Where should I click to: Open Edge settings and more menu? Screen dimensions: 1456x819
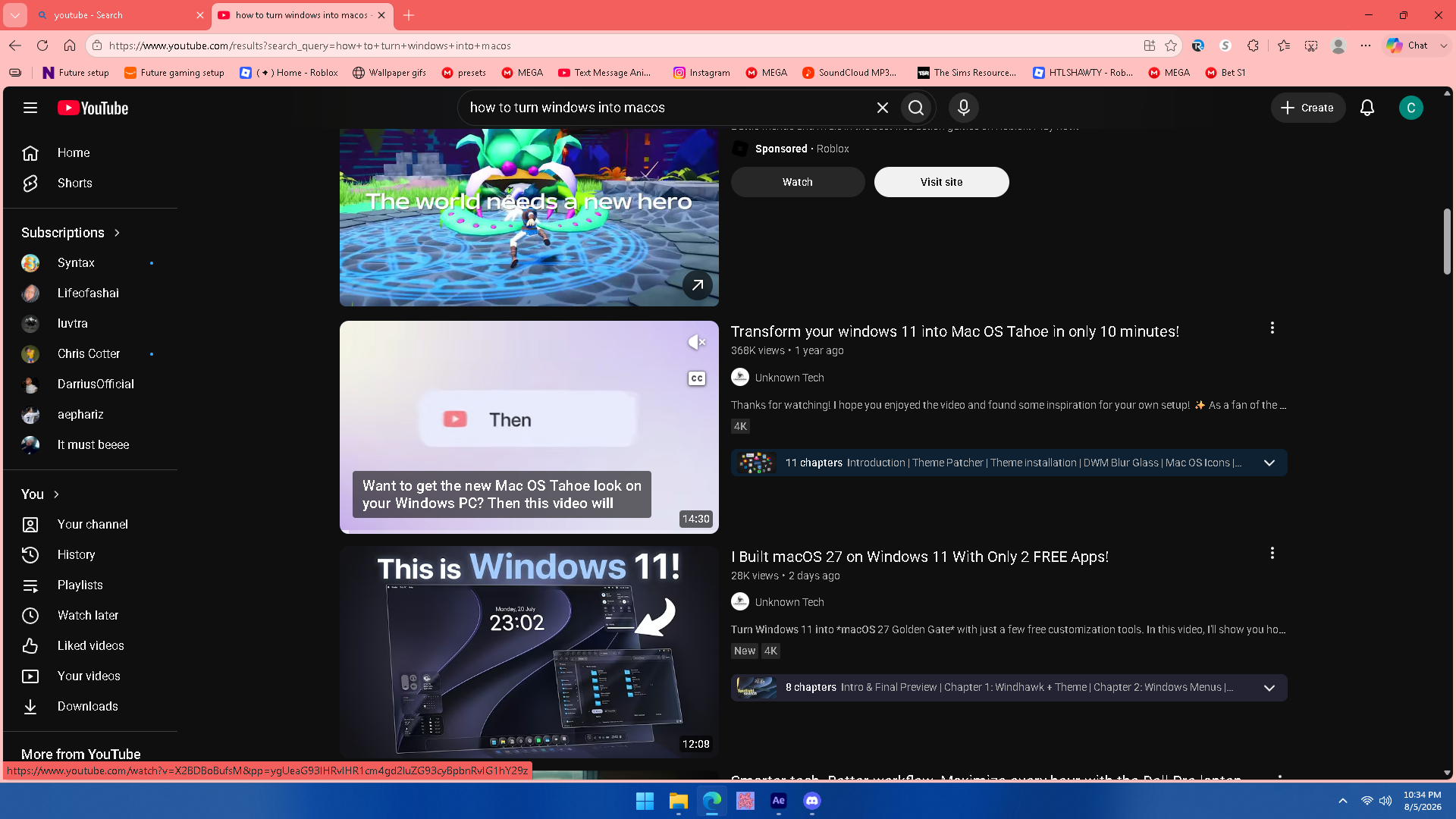coord(1366,45)
